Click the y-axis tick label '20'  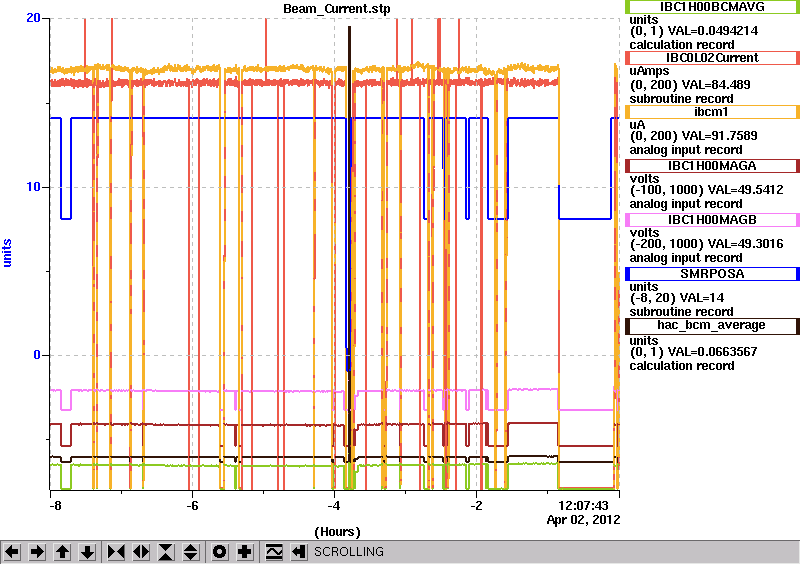coord(33,18)
